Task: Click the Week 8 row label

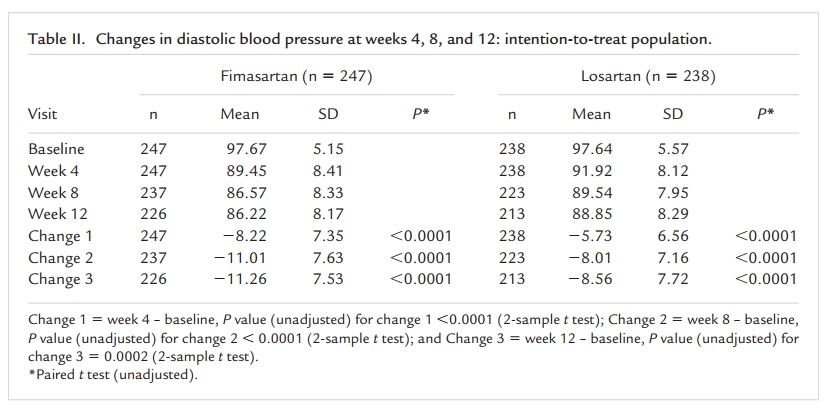Action: pyautogui.click(x=55, y=192)
